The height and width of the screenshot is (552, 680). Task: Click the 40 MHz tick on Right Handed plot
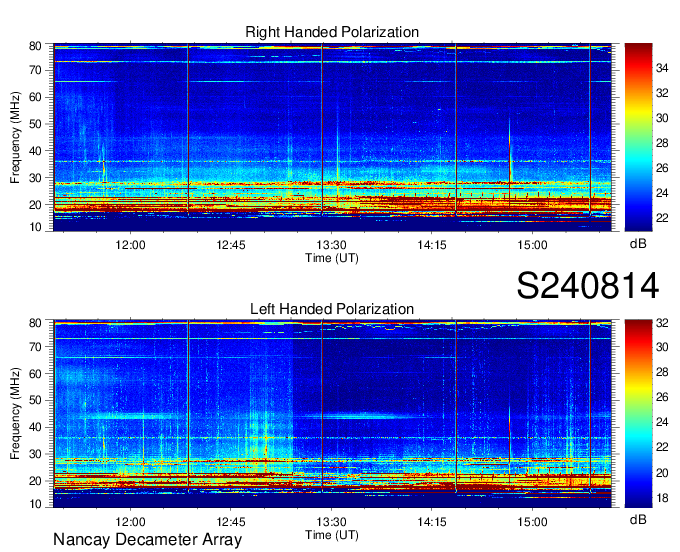coord(35,151)
